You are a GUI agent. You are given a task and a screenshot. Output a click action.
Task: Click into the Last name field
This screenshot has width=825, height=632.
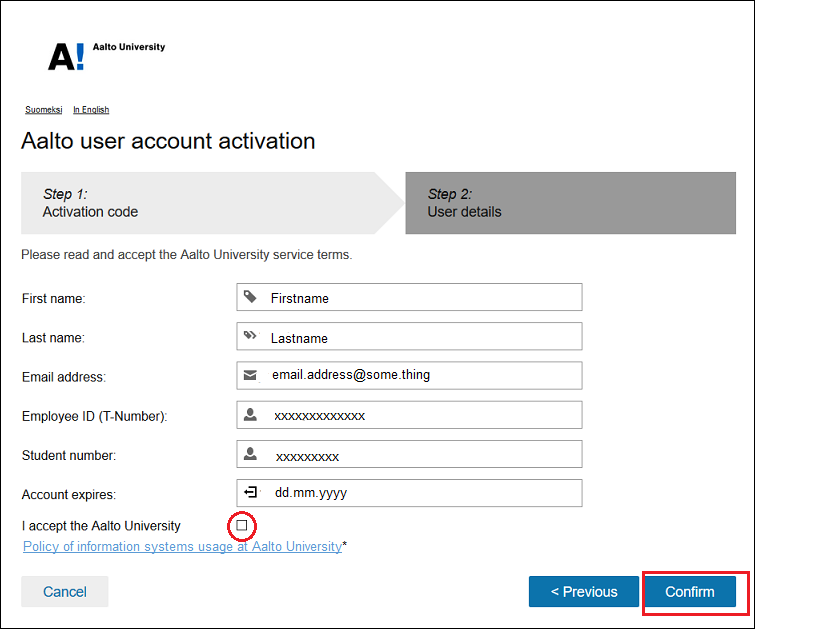[x=420, y=338]
